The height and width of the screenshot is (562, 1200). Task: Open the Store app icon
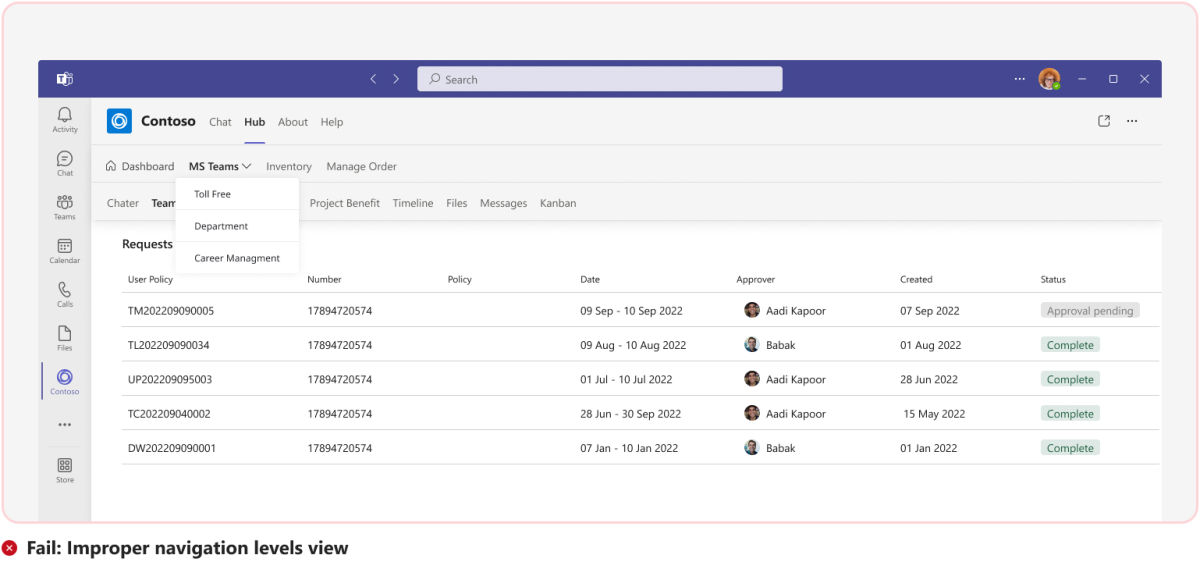pos(65,470)
